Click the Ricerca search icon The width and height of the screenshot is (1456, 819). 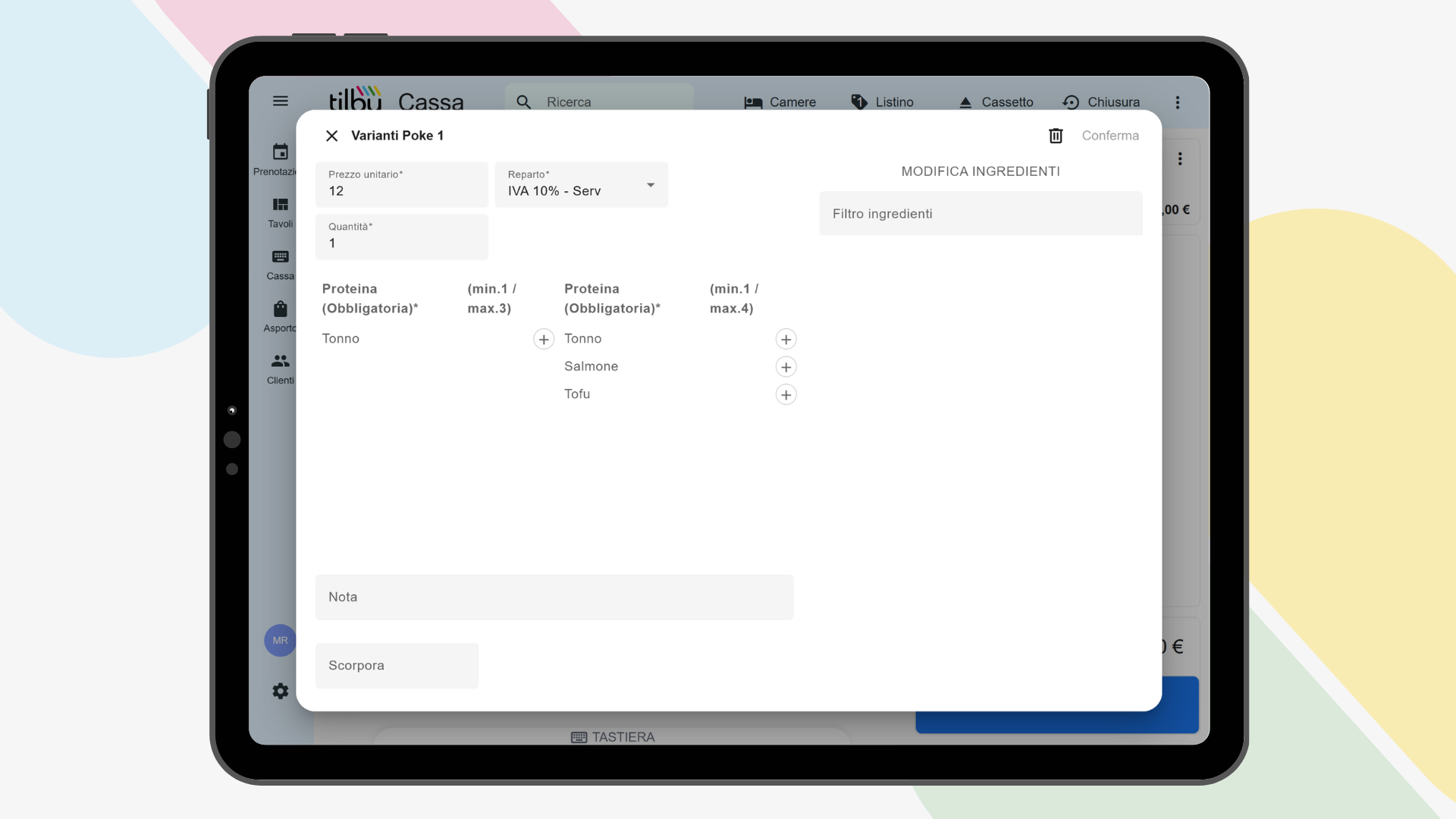pos(524,102)
